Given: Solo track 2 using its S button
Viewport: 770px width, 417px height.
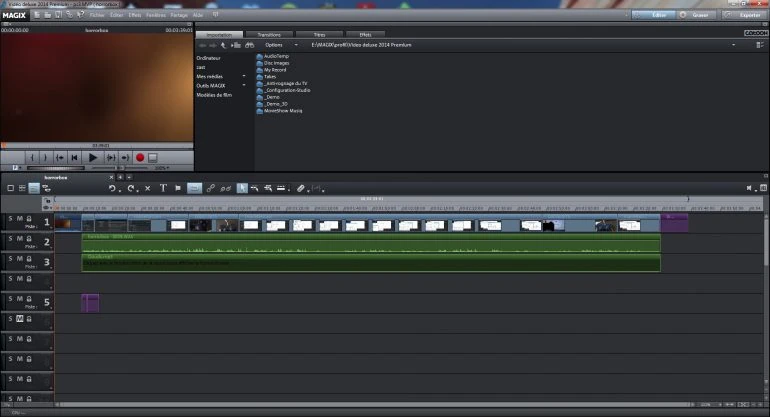Looking at the screenshot, I should coord(11,240).
